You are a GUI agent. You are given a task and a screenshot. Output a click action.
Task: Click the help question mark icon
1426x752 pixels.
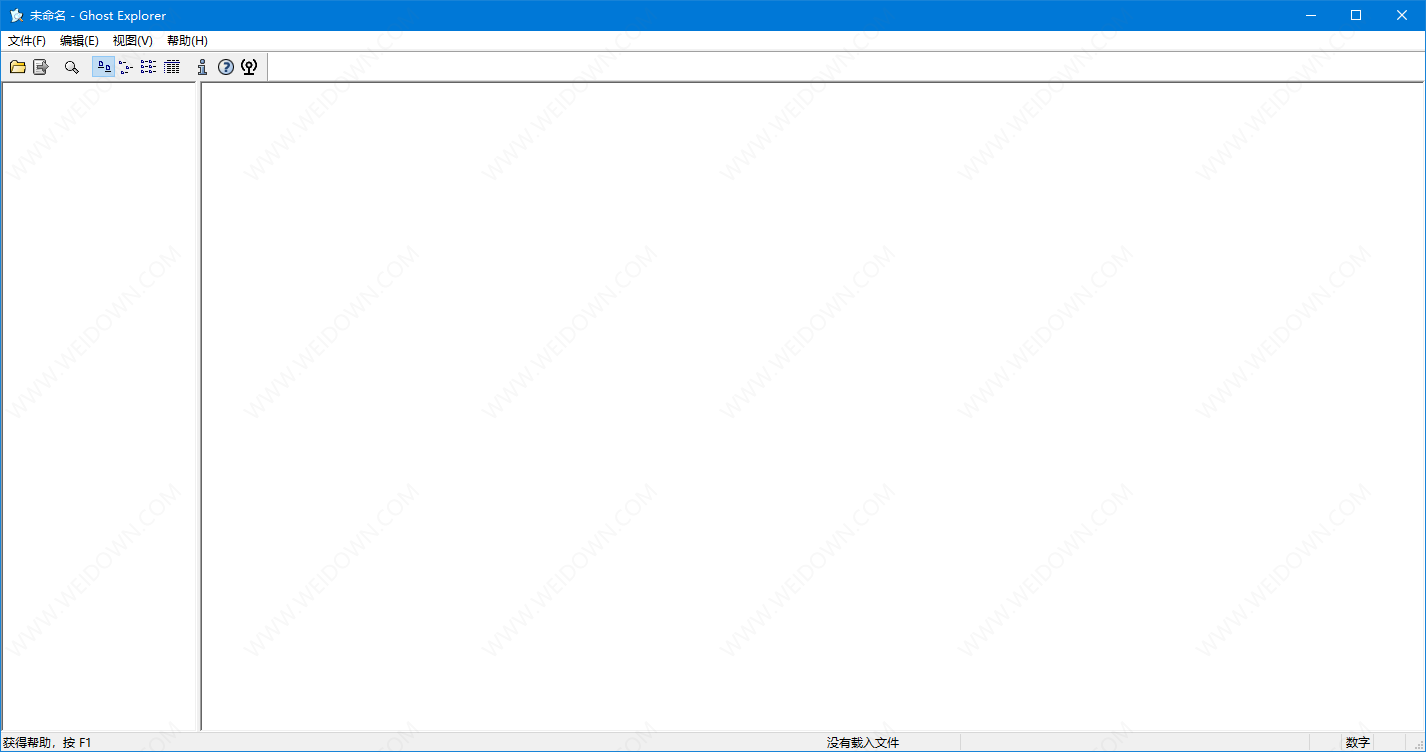point(226,67)
